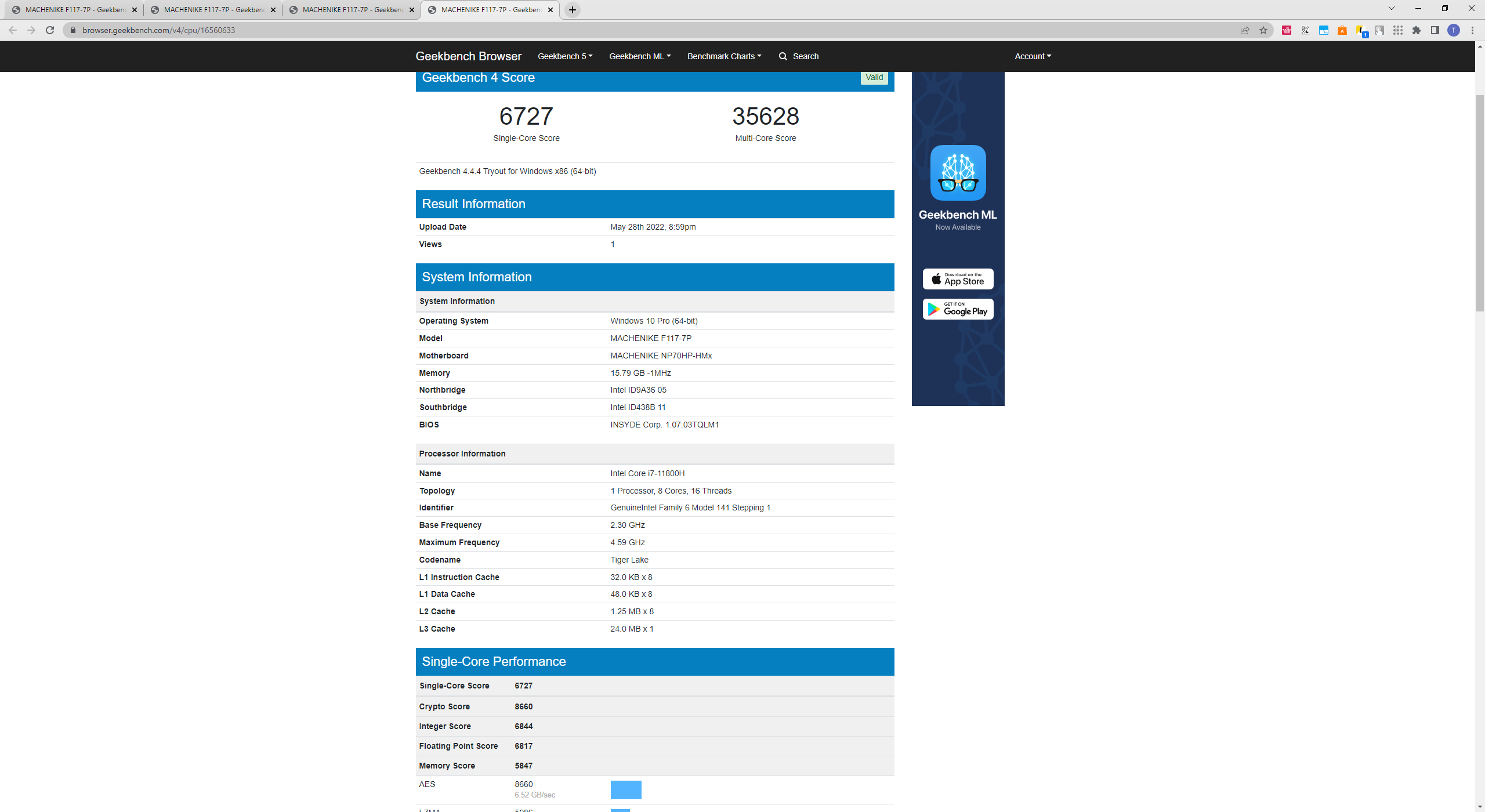Screen dimensions: 1485x812
Task: Open the dotted grid extension
Action: point(1398,30)
